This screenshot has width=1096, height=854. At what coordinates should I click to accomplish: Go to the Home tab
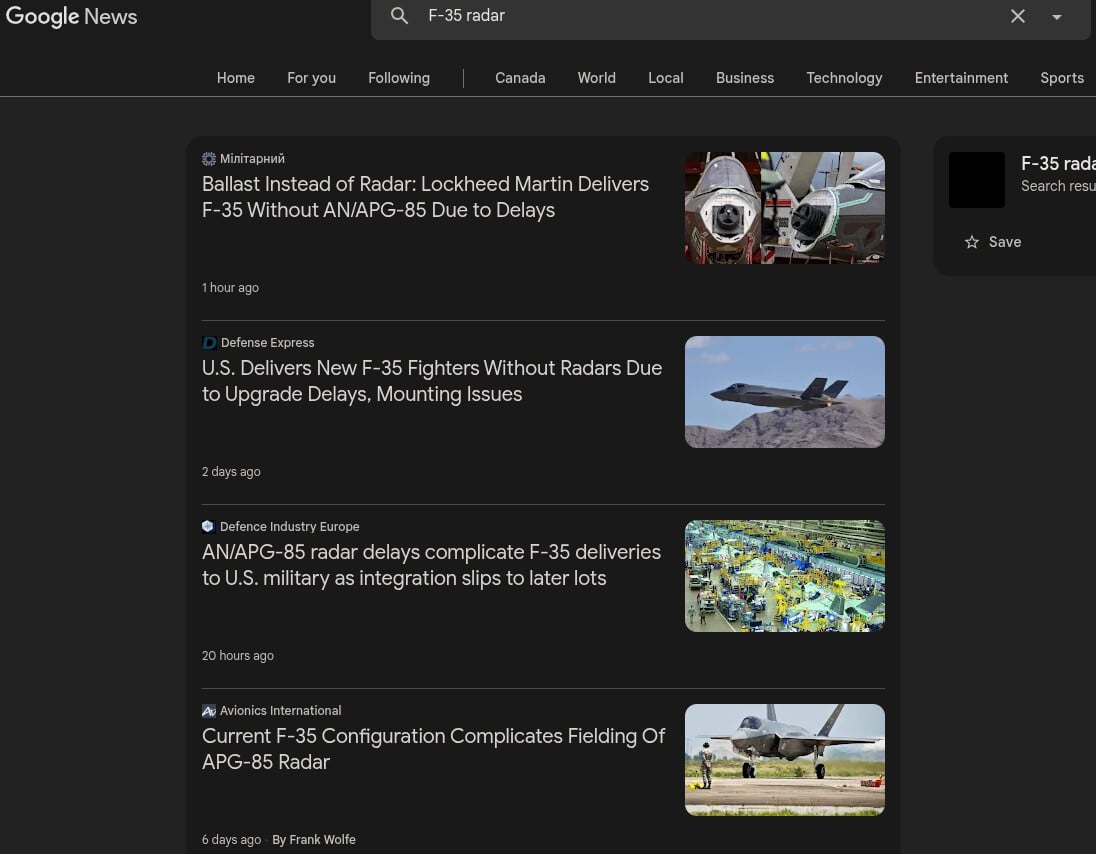236,78
